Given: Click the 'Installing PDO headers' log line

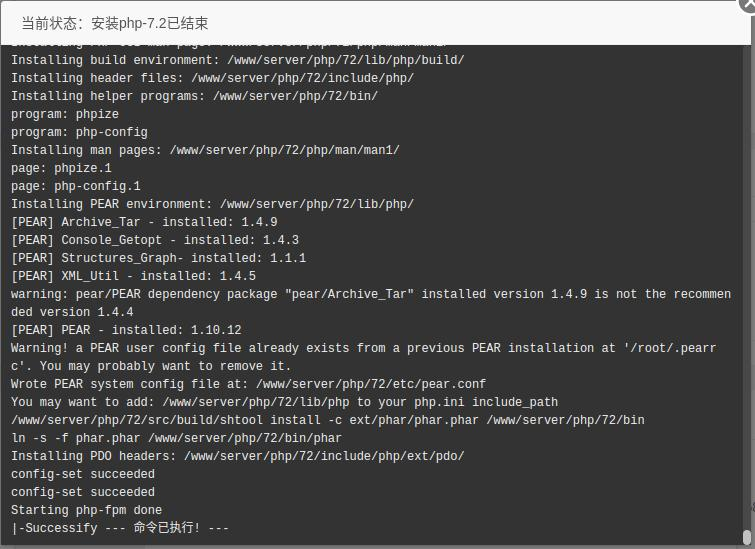Looking at the screenshot, I should click(238, 456).
